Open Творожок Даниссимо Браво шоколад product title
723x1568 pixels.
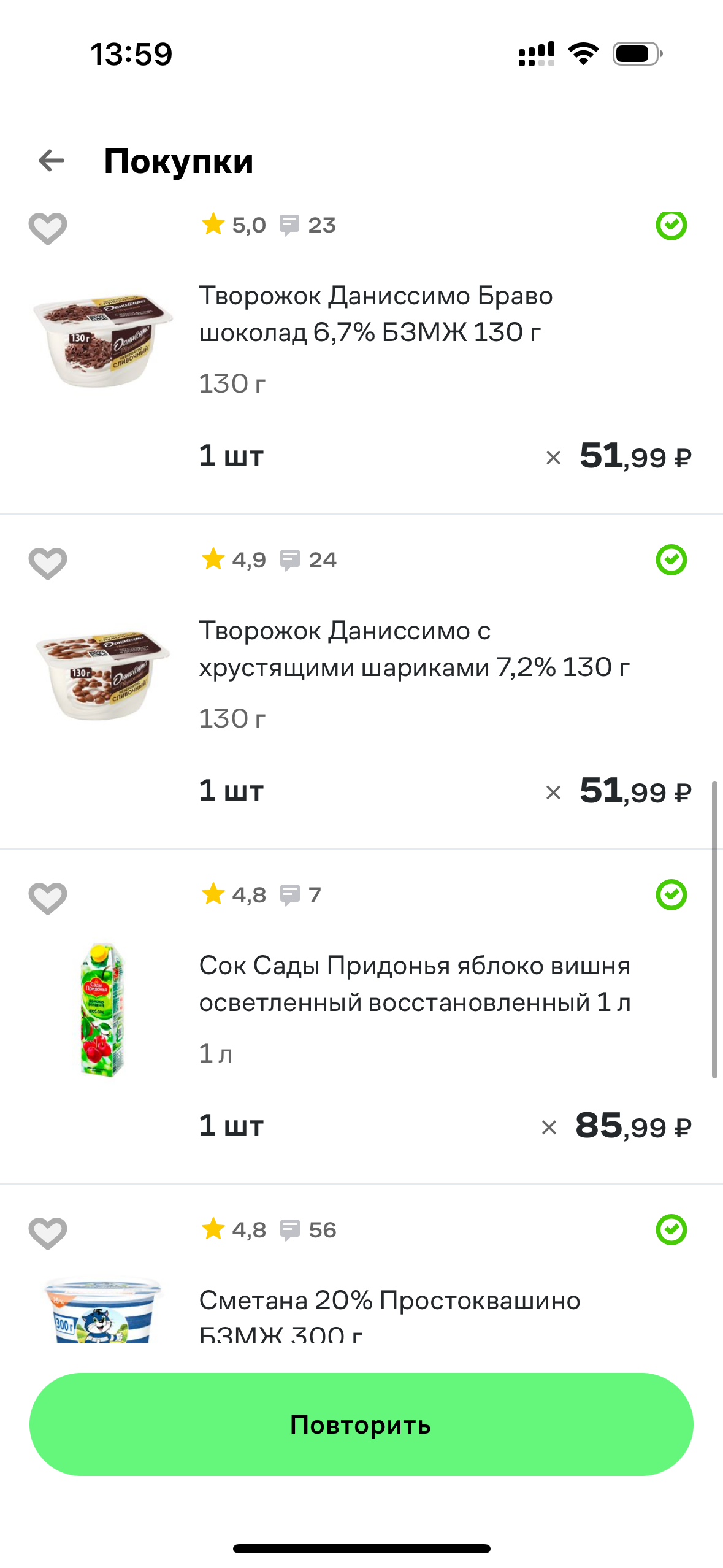click(376, 313)
